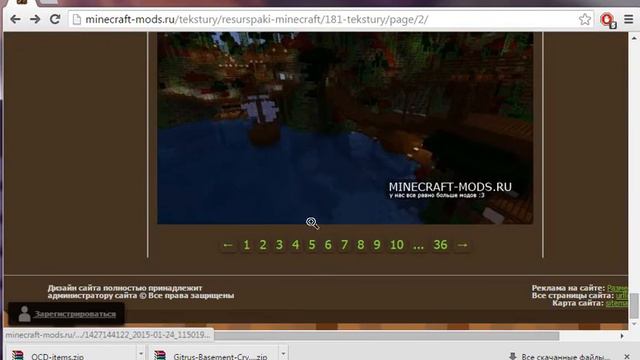Open pagination page 3
This screenshot has height=360, width=640.
(x=279, y=245)
